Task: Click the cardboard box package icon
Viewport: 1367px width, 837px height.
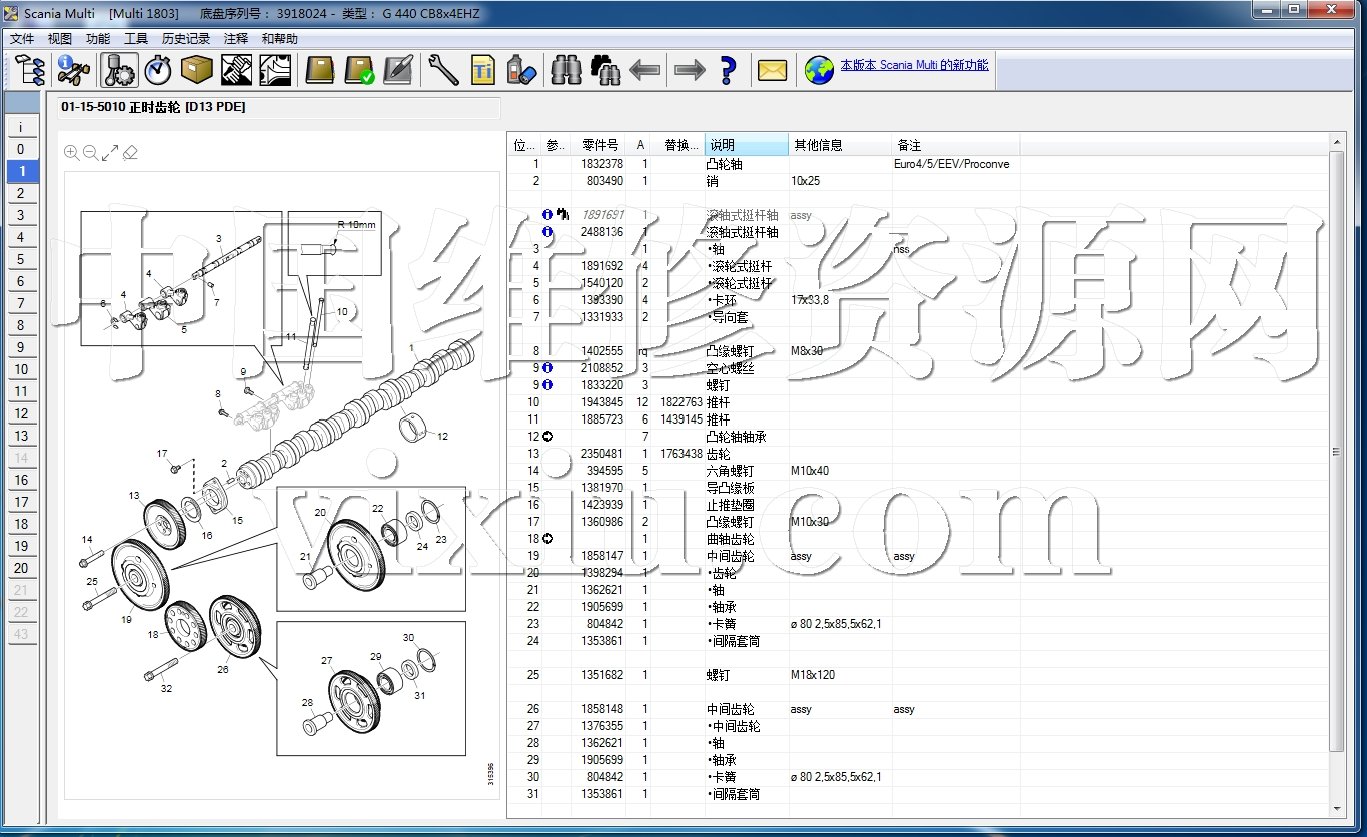Action: [197, 70]
